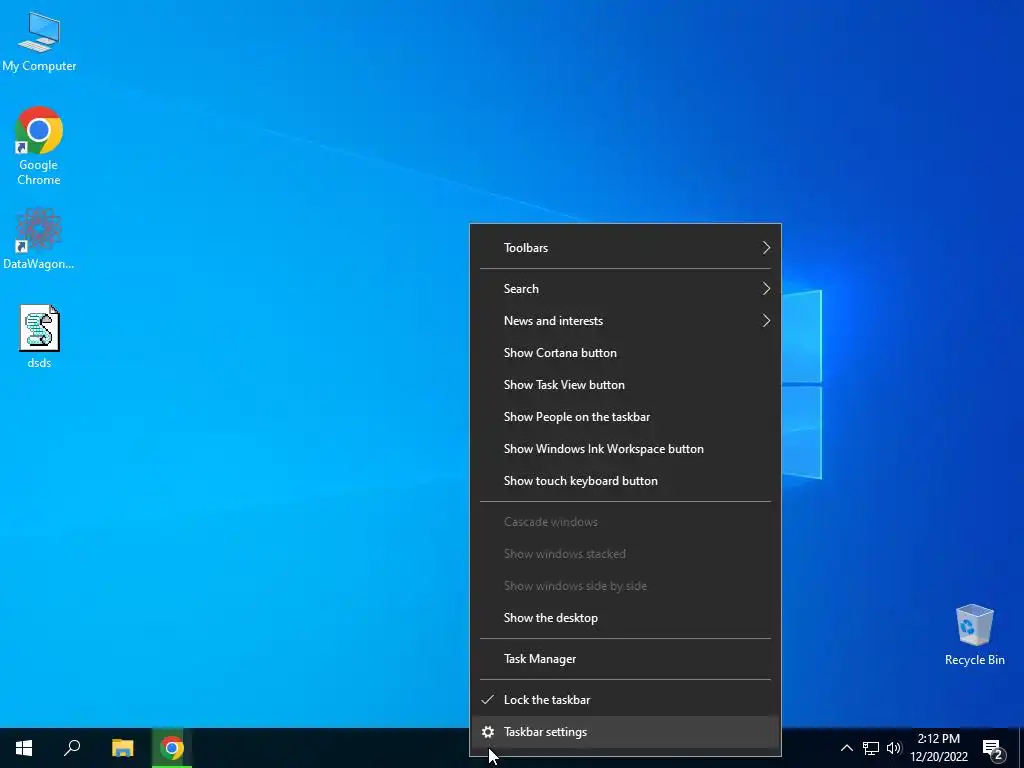This screenshot has width=1024, height=768.
Task: Open the My Computer desktop icon
Action: pyautogui.click(x=39, y=42)
